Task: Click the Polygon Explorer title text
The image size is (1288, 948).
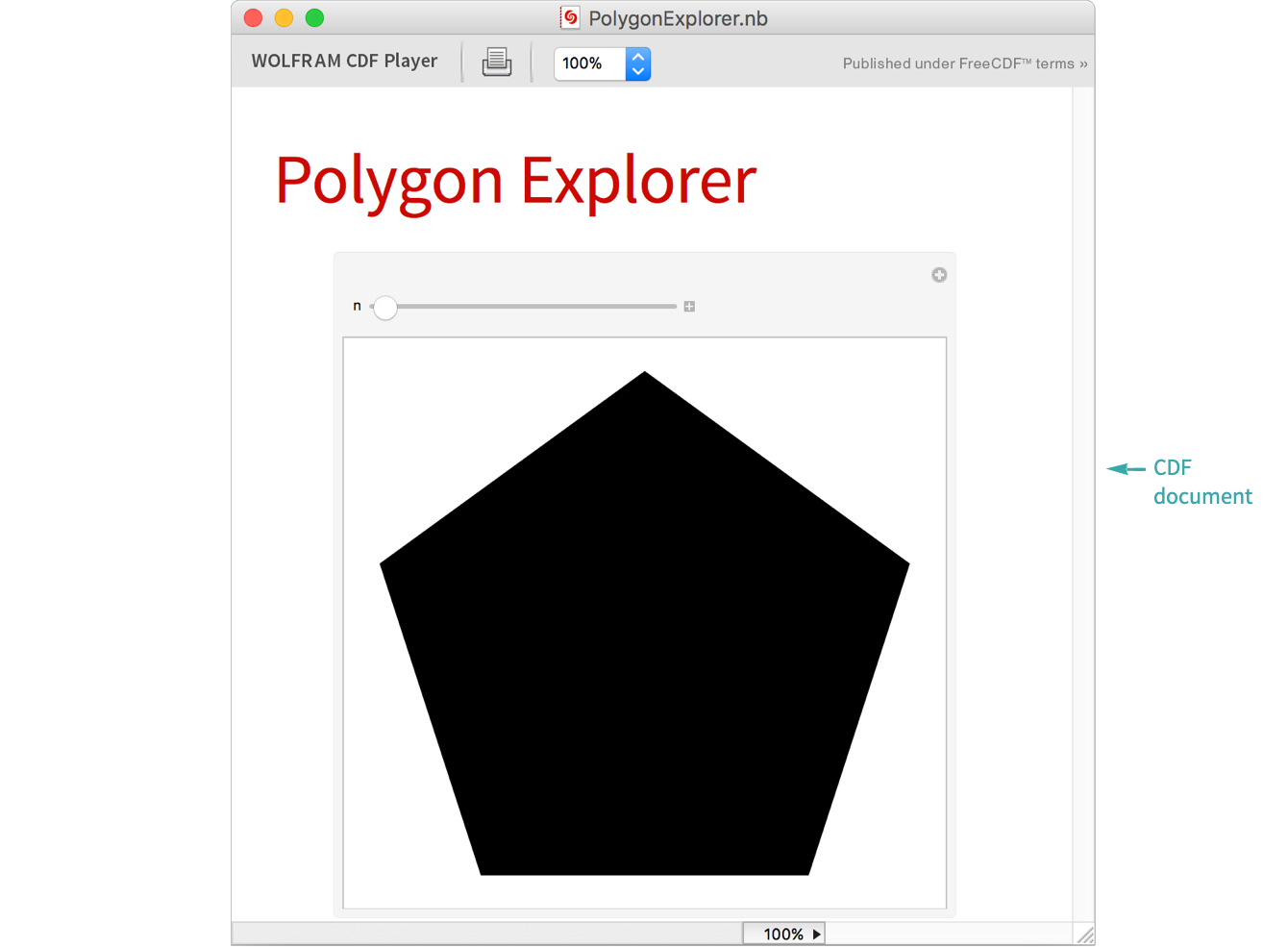Action: click(515, 181)
